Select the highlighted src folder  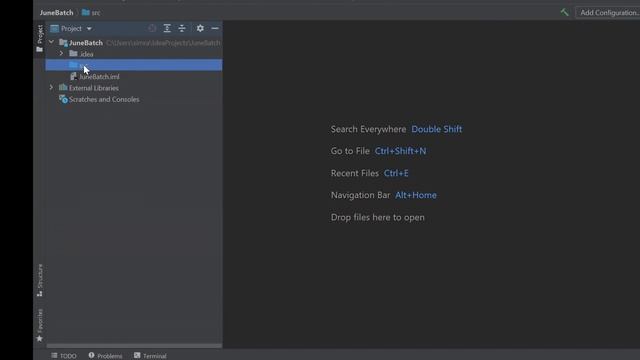pyautogui.click(x=134, y=65)
